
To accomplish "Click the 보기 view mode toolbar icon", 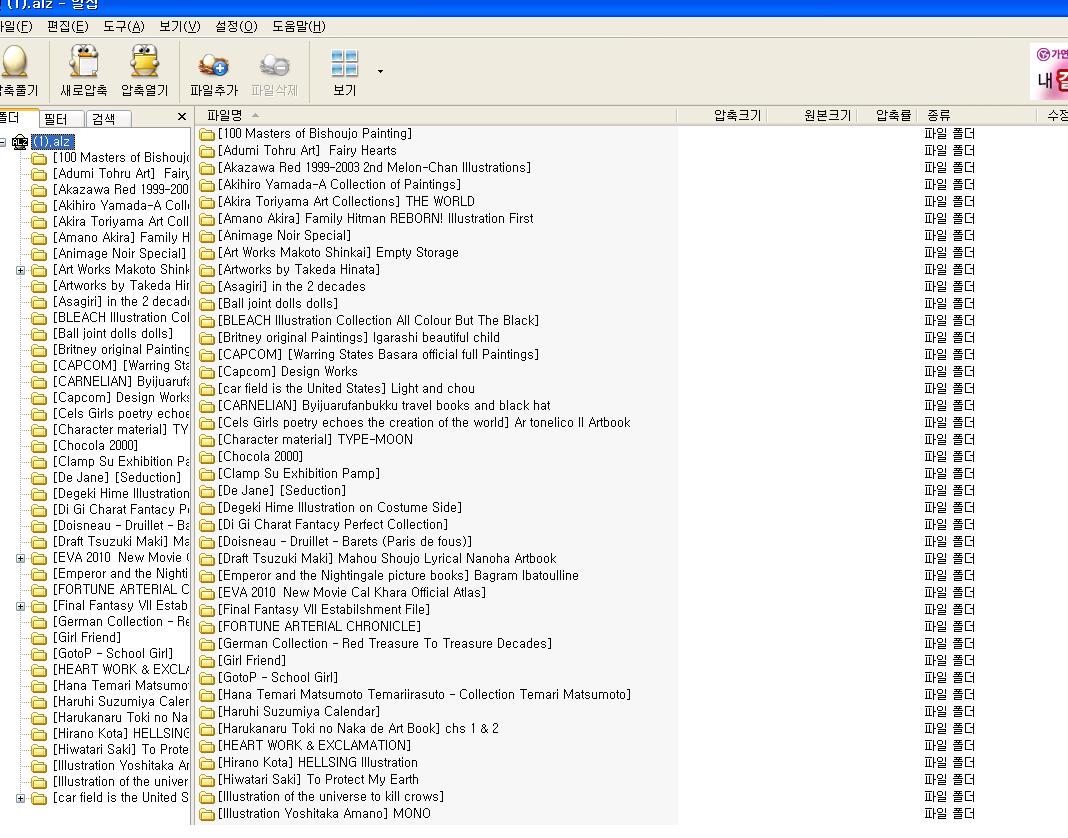I will pyautogui.click(x=344, y=64).
